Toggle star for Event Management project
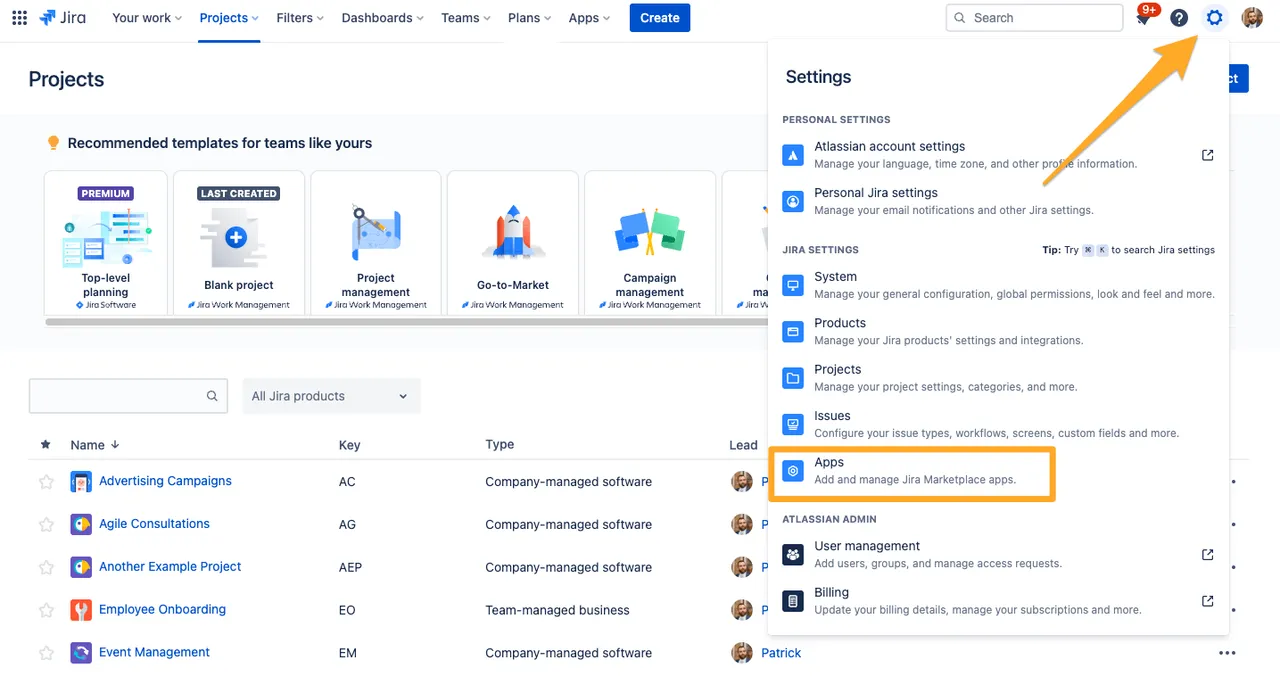 coord(46,653)
